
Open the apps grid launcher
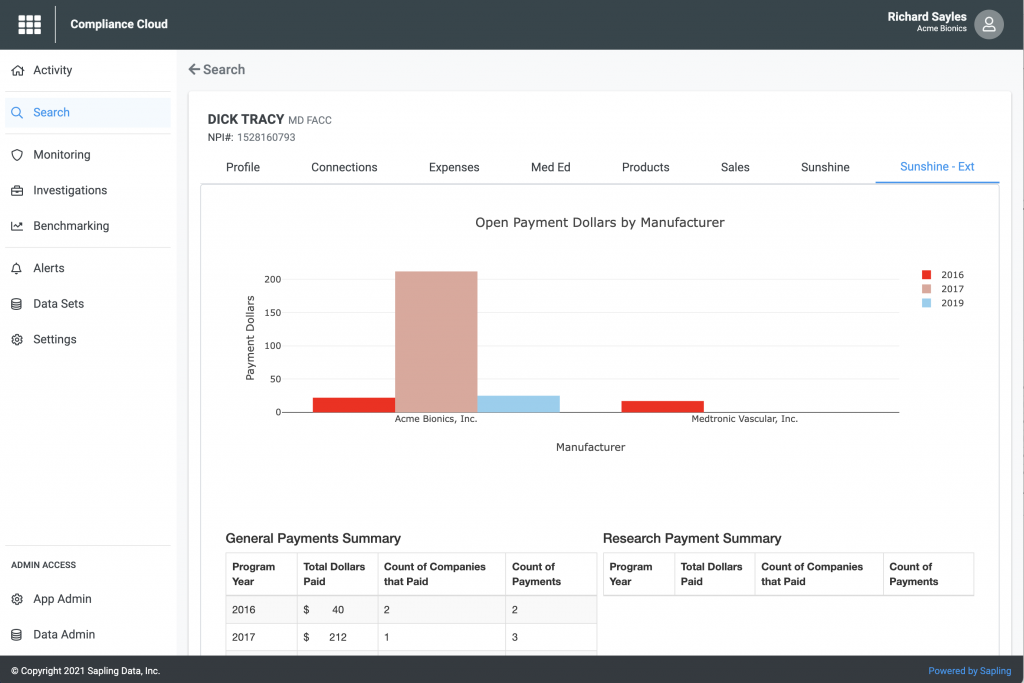point(29,24)
